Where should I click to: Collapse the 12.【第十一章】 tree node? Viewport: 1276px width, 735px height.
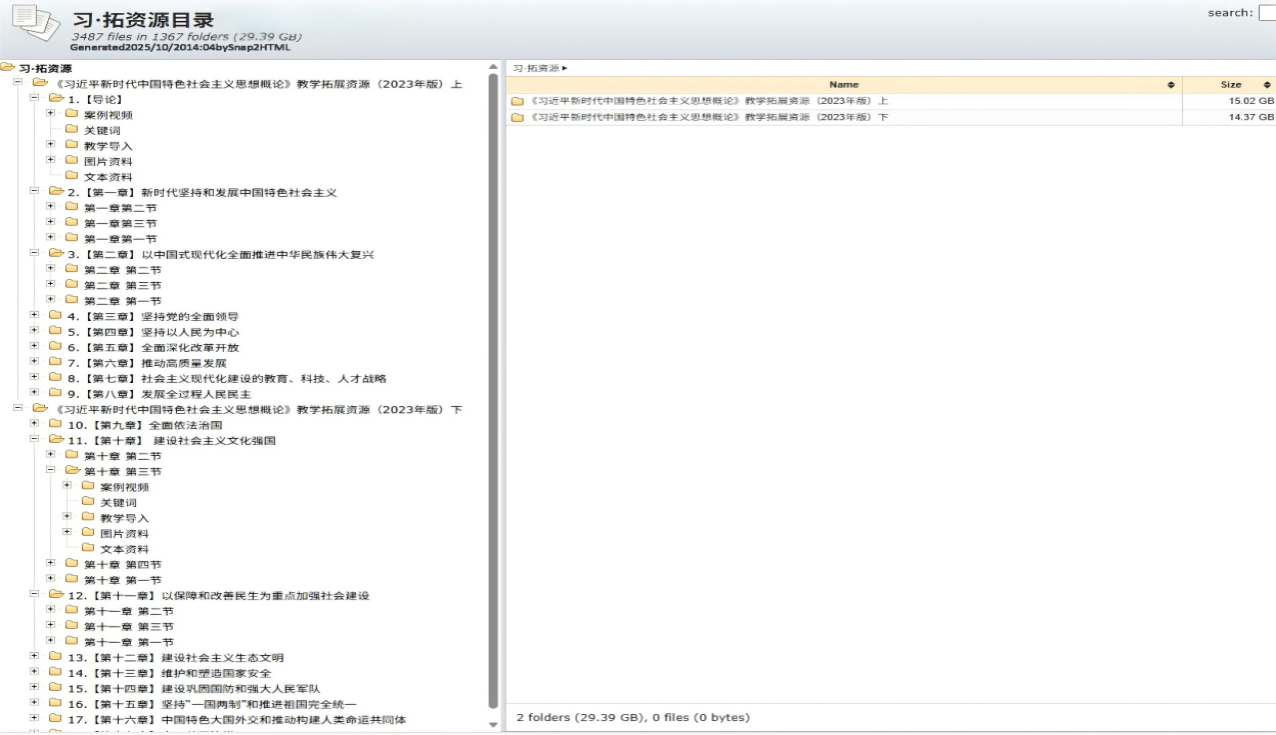(34, 595)
